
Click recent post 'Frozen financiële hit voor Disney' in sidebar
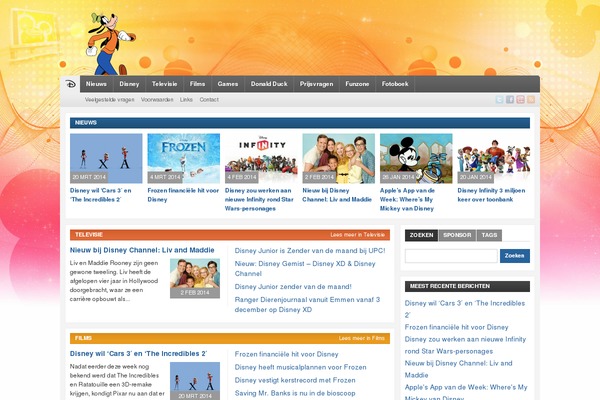457,327
